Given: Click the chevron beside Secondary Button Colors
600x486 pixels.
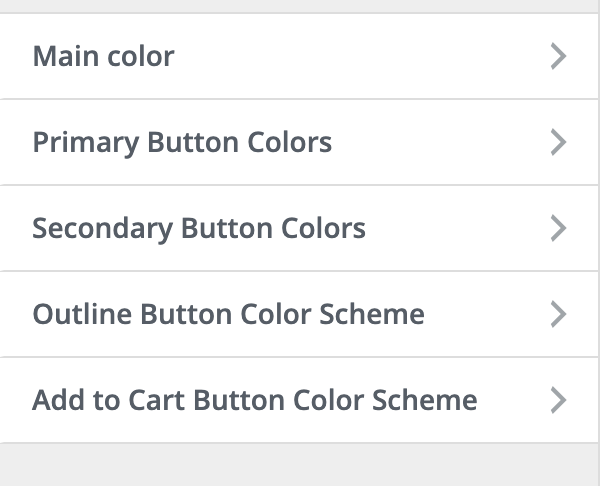Looking at the screenshot, I should [x=559, y=228].
